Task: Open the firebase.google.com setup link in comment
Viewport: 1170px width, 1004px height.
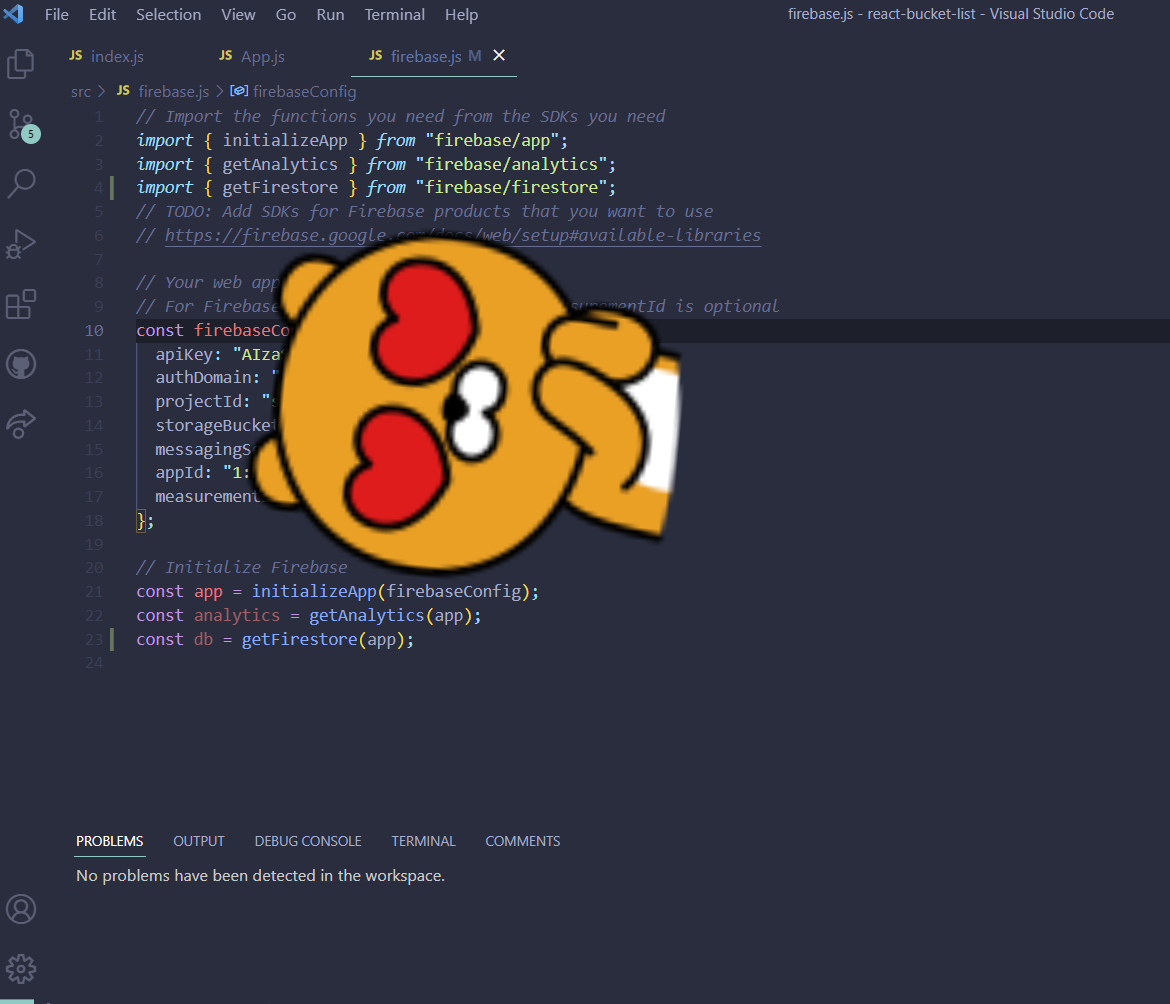Action: pos(463,235)
